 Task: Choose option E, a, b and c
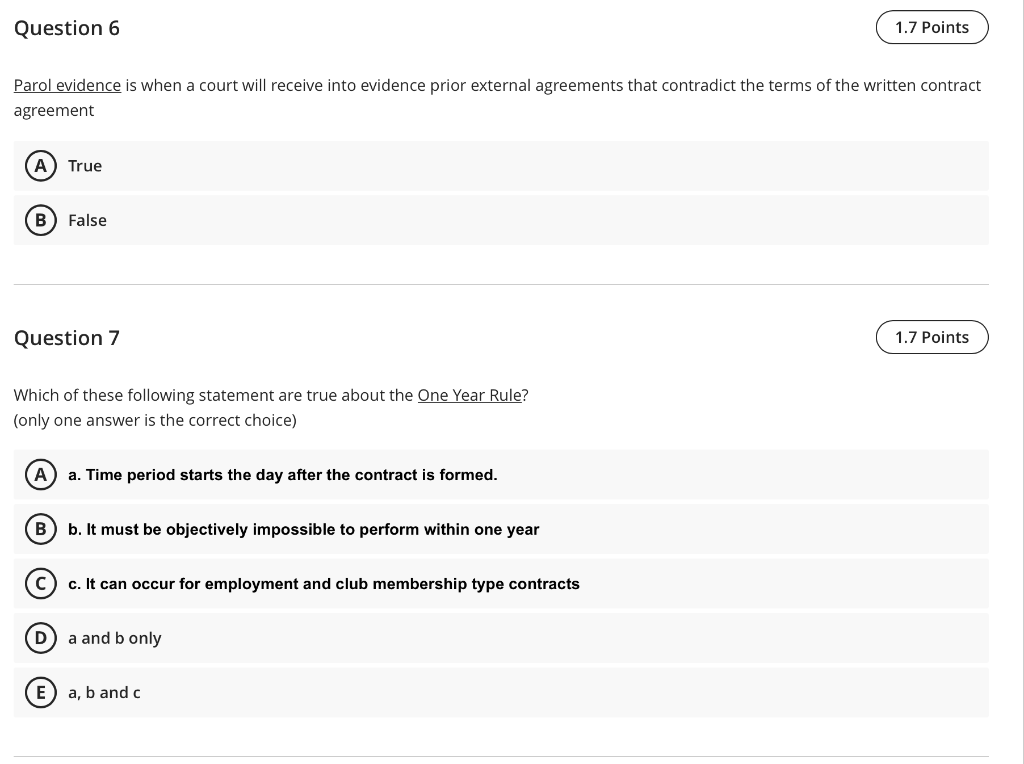click(40, 692)
